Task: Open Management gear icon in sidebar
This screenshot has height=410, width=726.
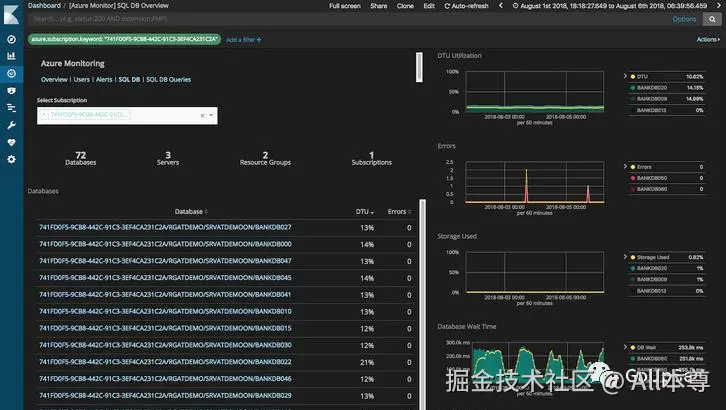Action: click(x=12, y=159)
